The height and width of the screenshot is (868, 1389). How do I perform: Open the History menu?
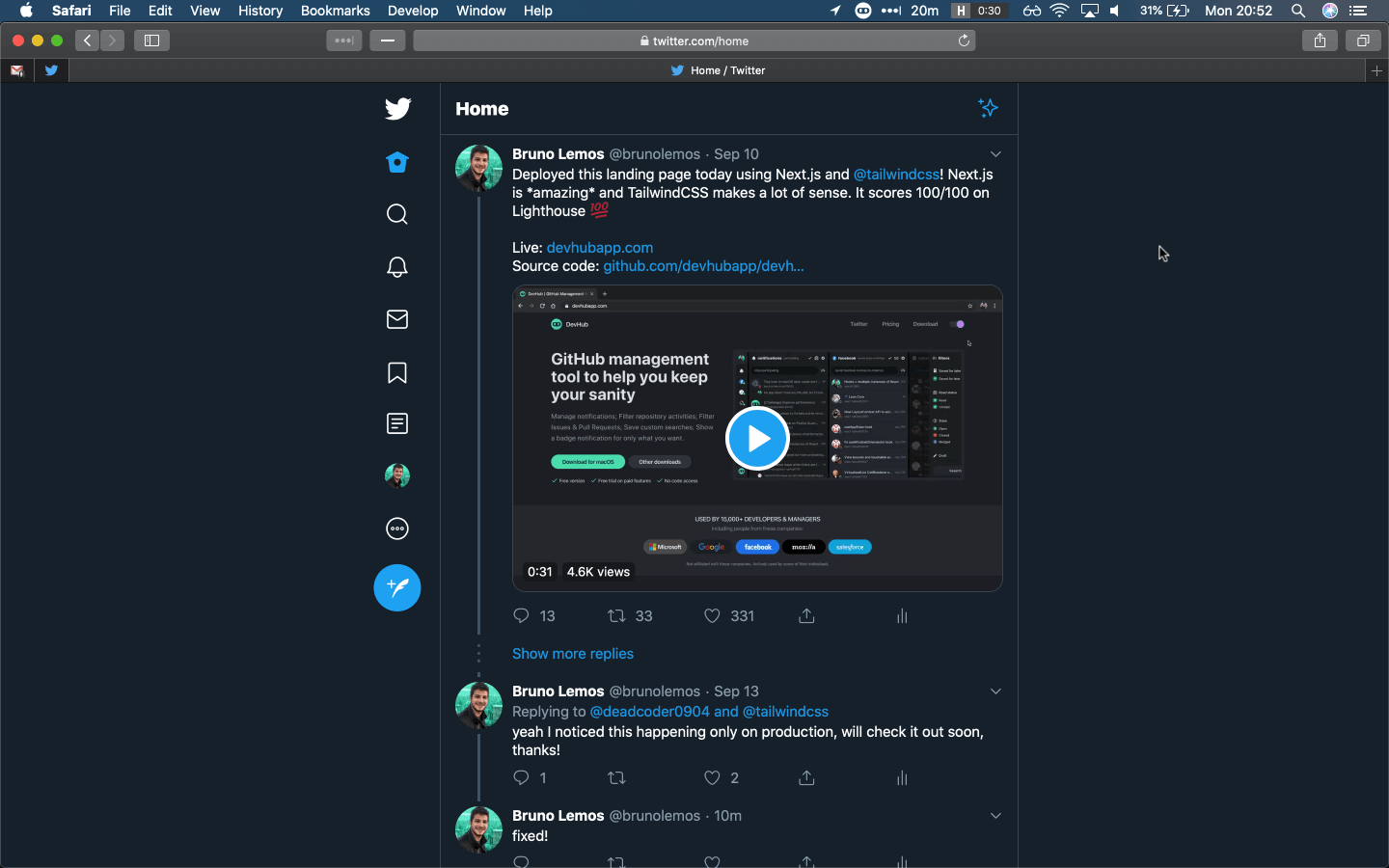click(260, 11)
